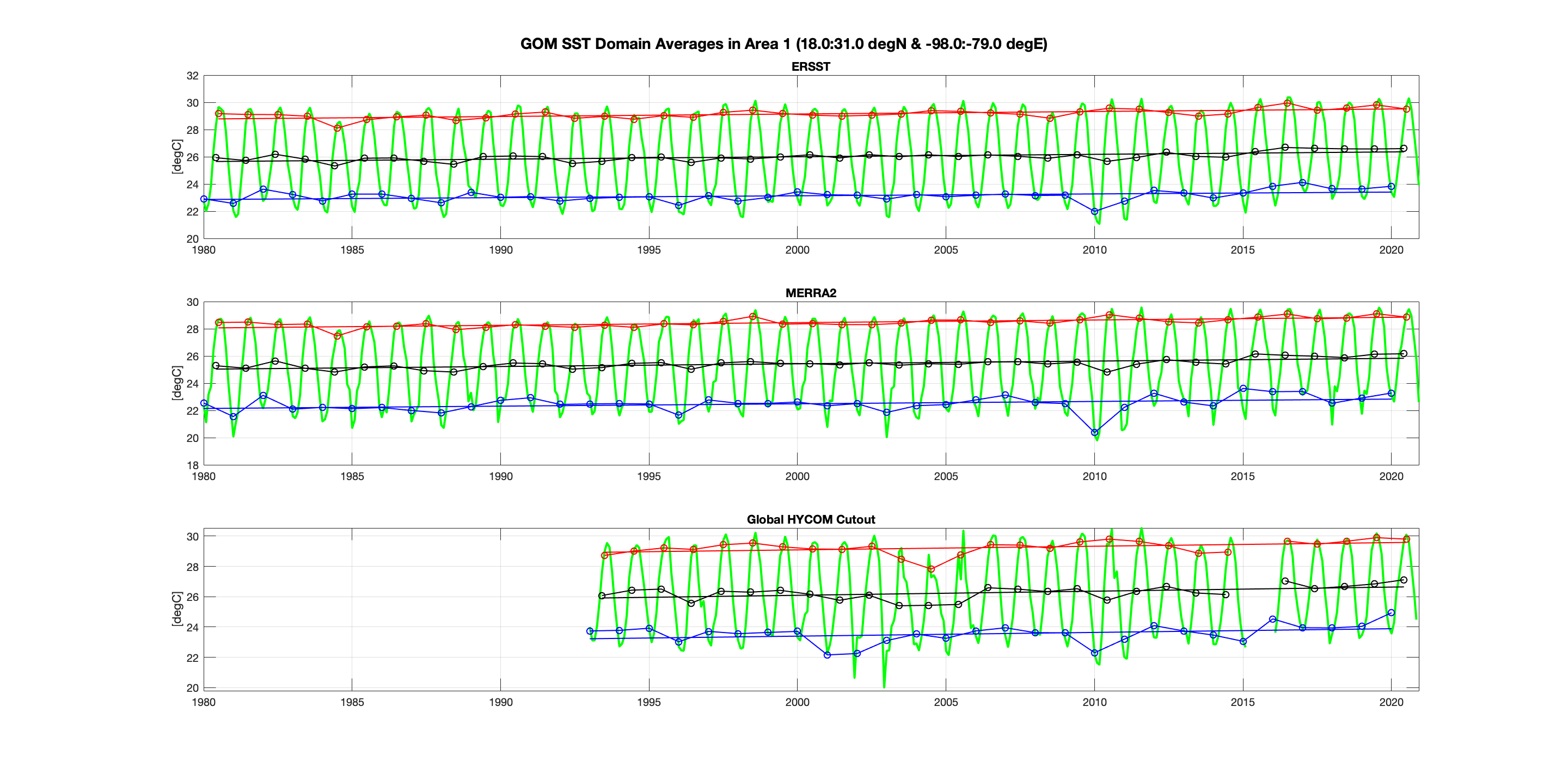This screenshot has height=774, width=1568.
Task: Click the [degC] axis label of ERSST plot
Action: tap(176, 157)
